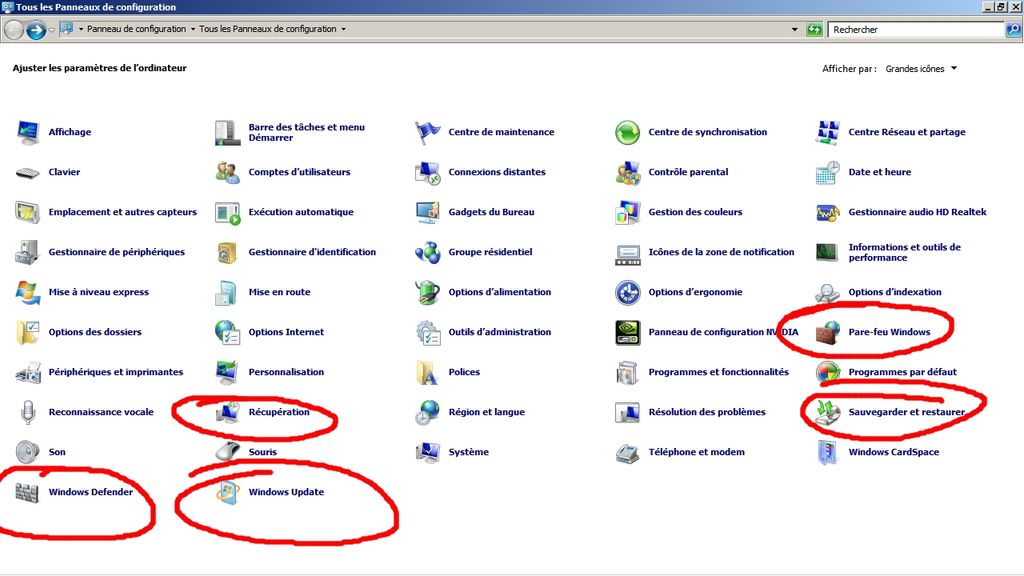
Task: Open the Options d'indexation link
Action: 895,292
